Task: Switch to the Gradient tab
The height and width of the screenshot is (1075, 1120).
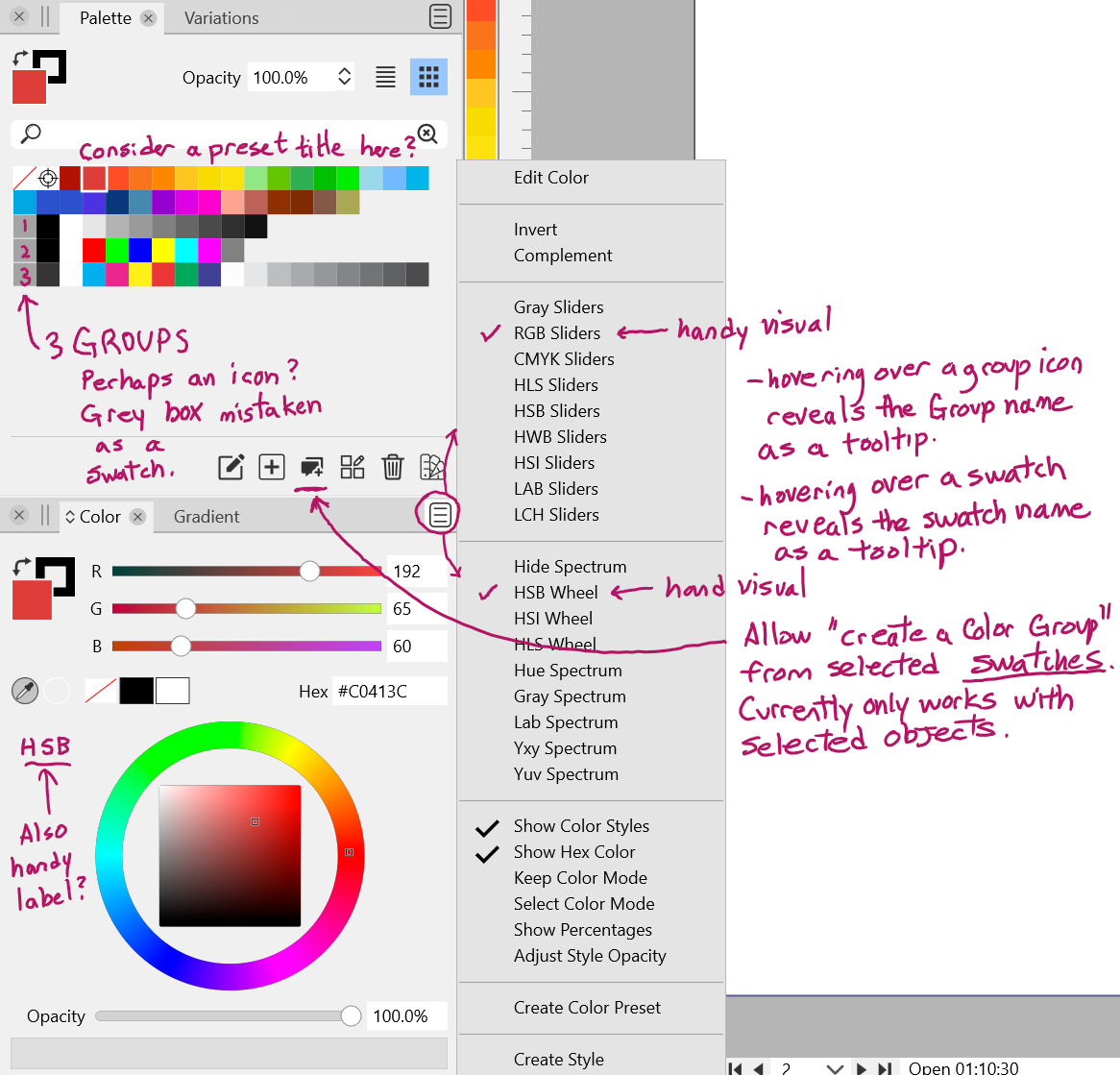Action: [x=207, y=517]
